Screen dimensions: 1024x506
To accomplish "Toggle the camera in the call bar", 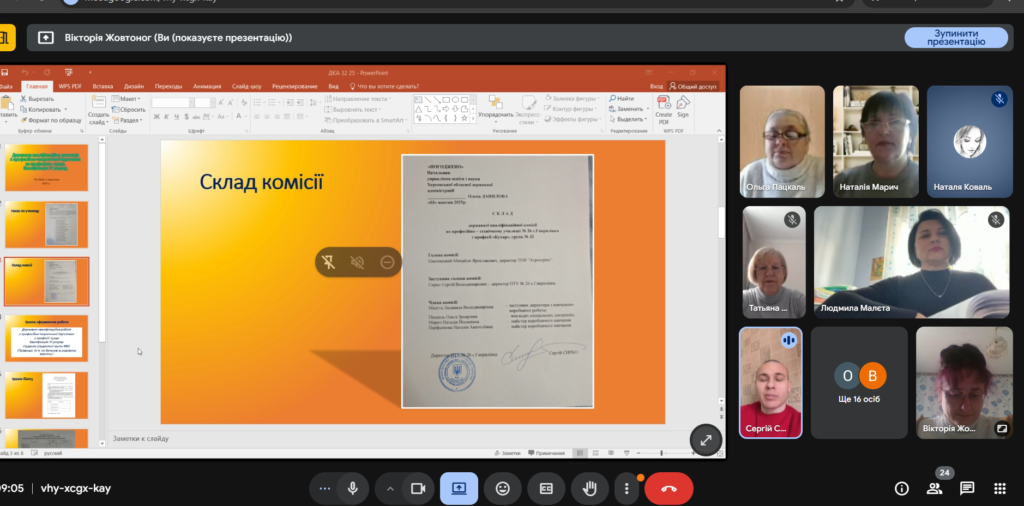I will pyautogui.click(x=418, y=488).
